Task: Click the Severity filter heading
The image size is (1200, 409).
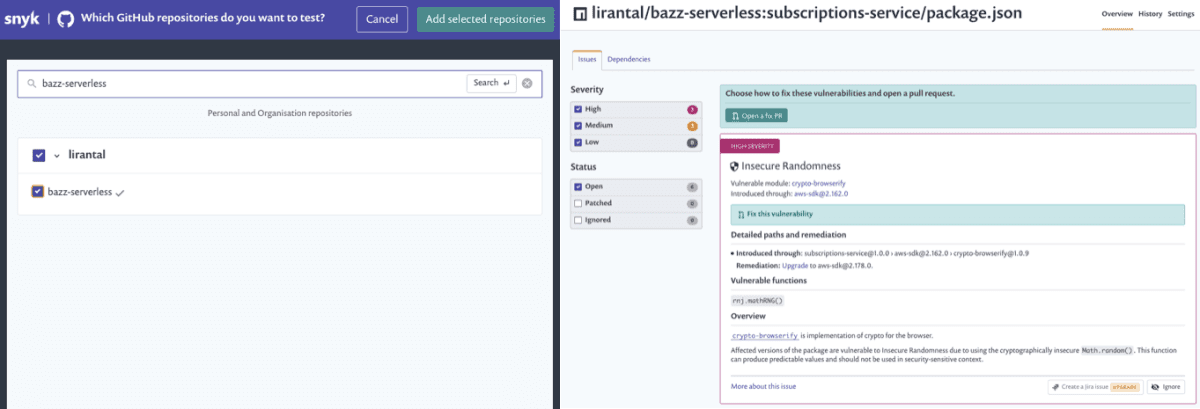Action: (x=587, y=90)
